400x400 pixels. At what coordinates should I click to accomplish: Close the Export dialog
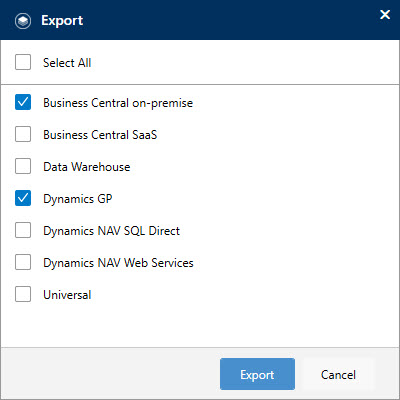click(385, 14)
